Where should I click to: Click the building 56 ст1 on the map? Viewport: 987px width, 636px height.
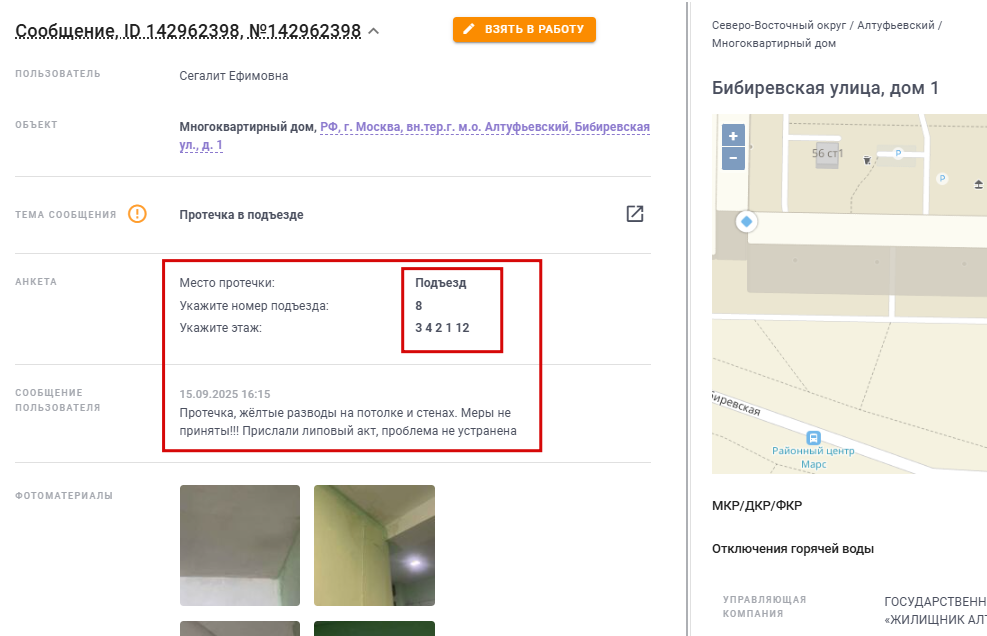tap(827, 154)
